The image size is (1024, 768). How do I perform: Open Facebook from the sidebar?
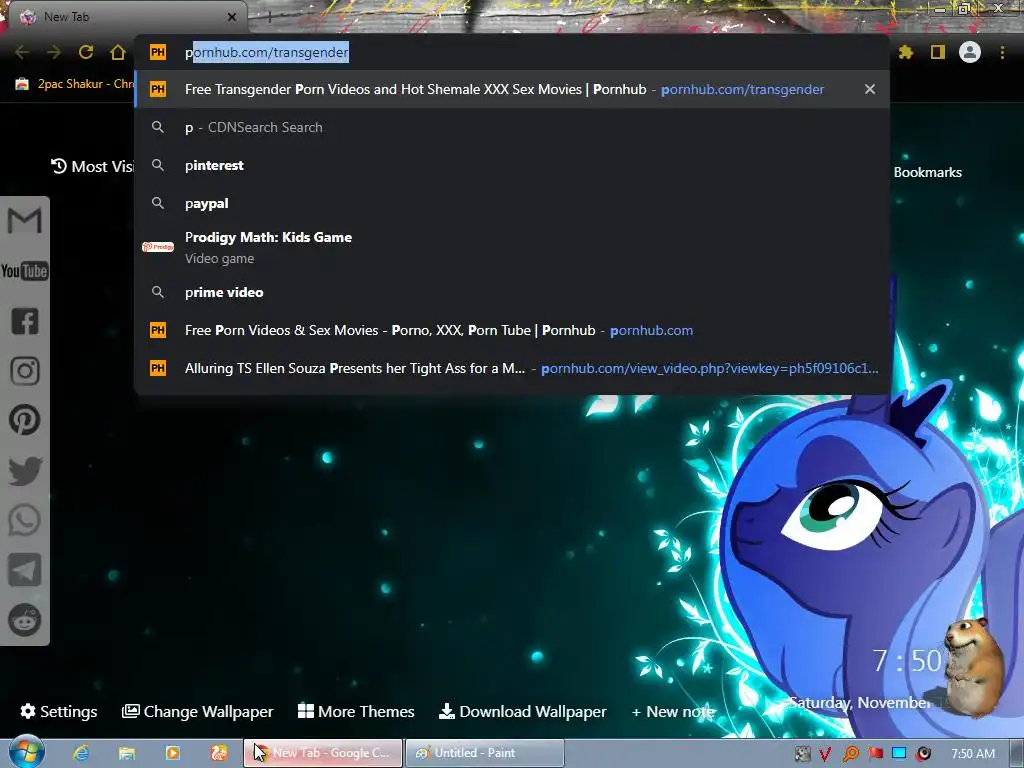pos(25,321)
